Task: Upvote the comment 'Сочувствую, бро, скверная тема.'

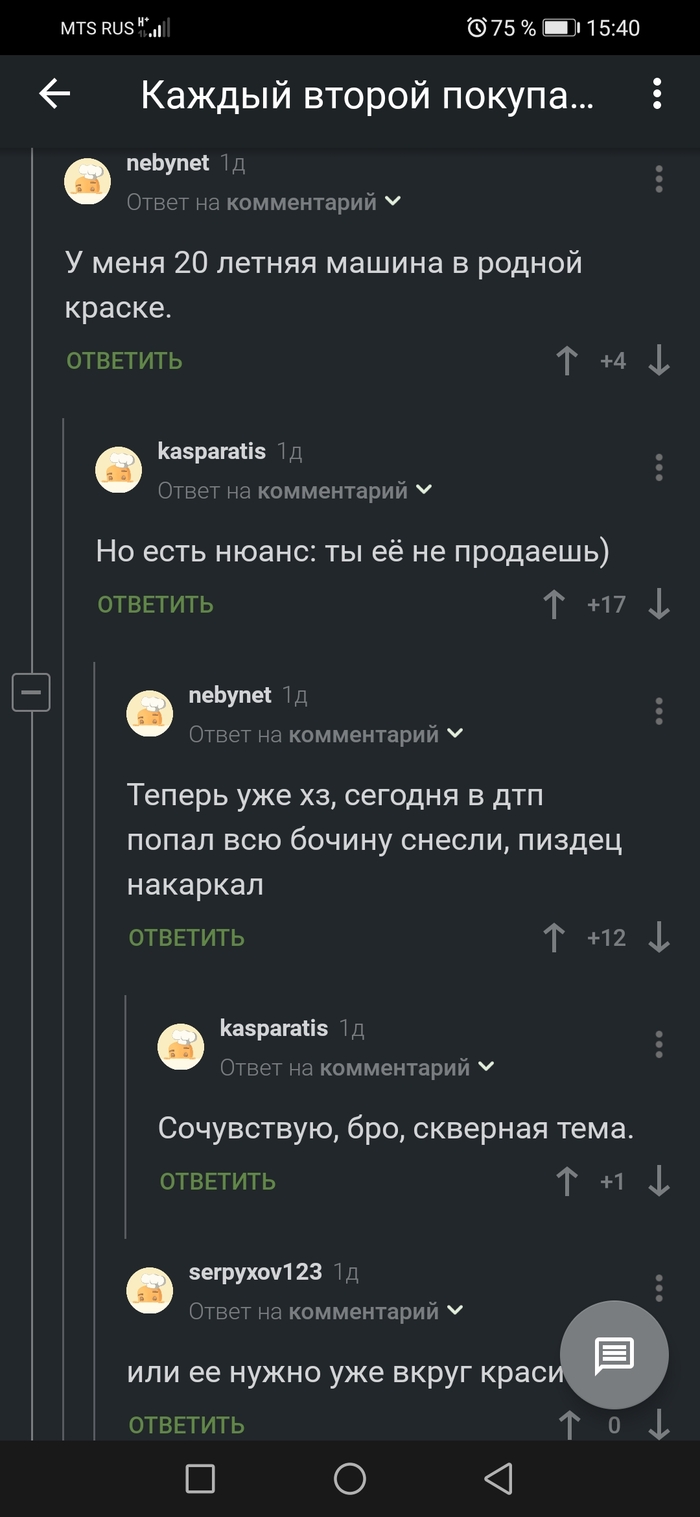Action: [x=566, y=1181]
